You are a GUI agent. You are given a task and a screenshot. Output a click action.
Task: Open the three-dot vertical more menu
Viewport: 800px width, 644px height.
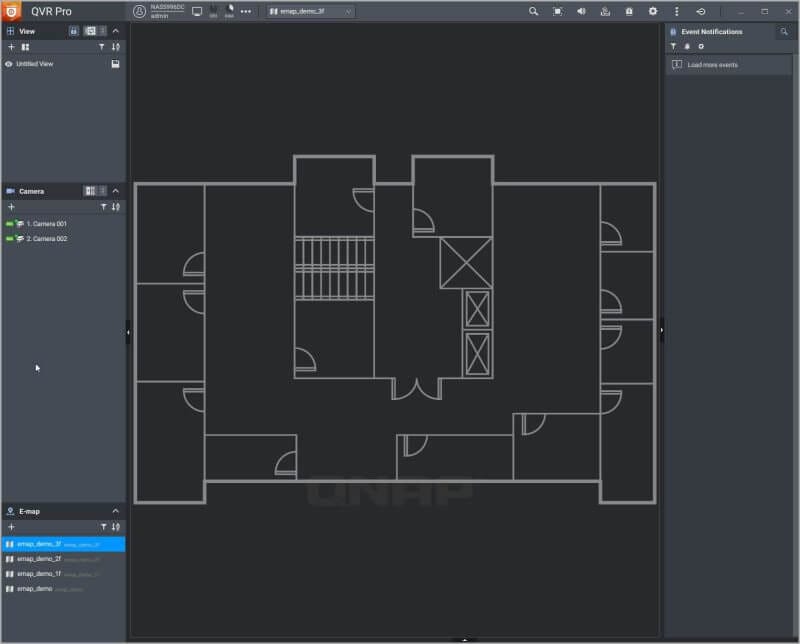(677, 11)
